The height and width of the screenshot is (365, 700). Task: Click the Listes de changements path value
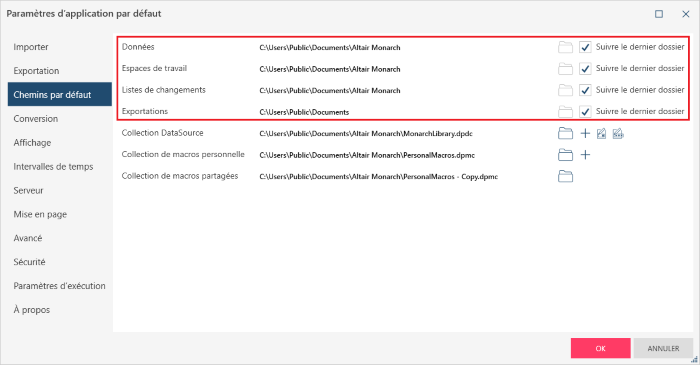coord(329,90)
